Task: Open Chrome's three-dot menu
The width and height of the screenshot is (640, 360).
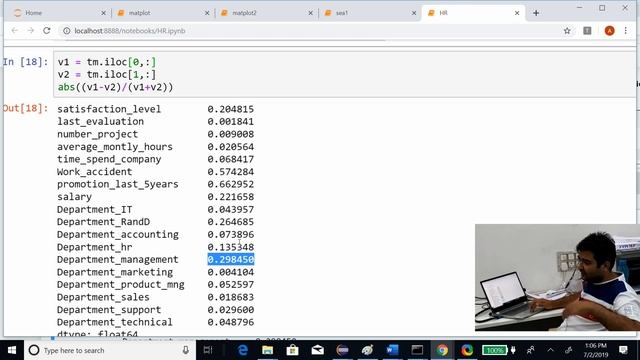Action: pos(625,31)
